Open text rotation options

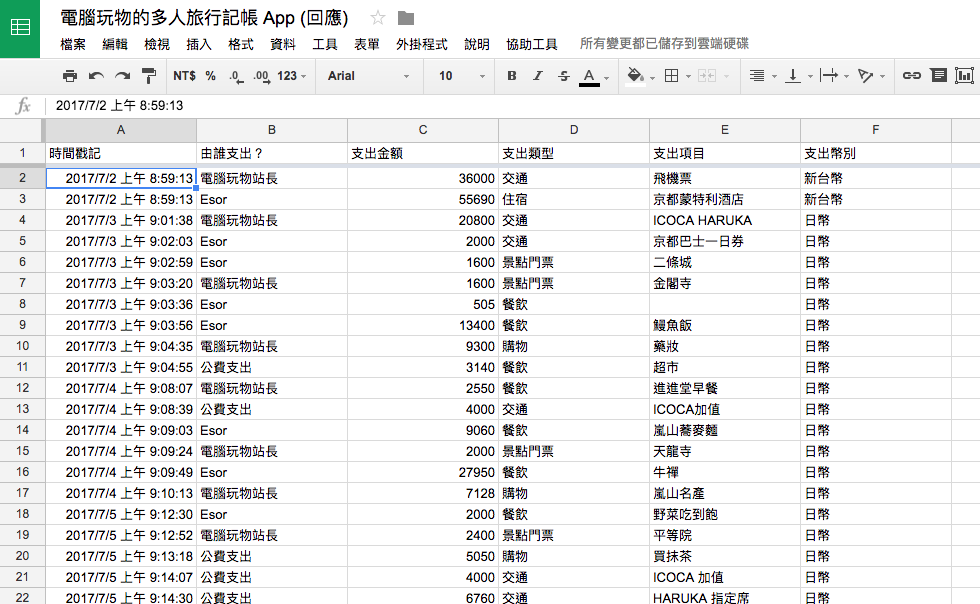point(871,76)
